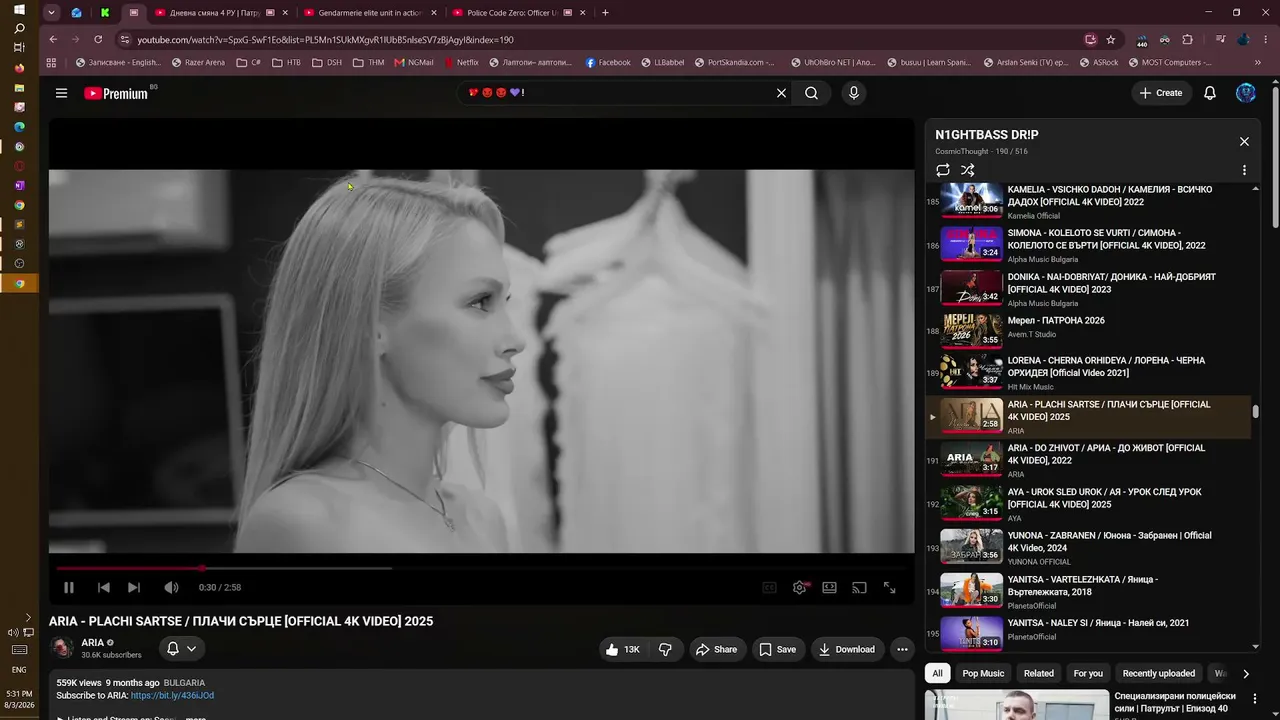1280x720 pixels.
Task: Play Мерел - ПАТРОНА 2026 playlist item
Action: pyautogui.click(x=1089, y=331)
